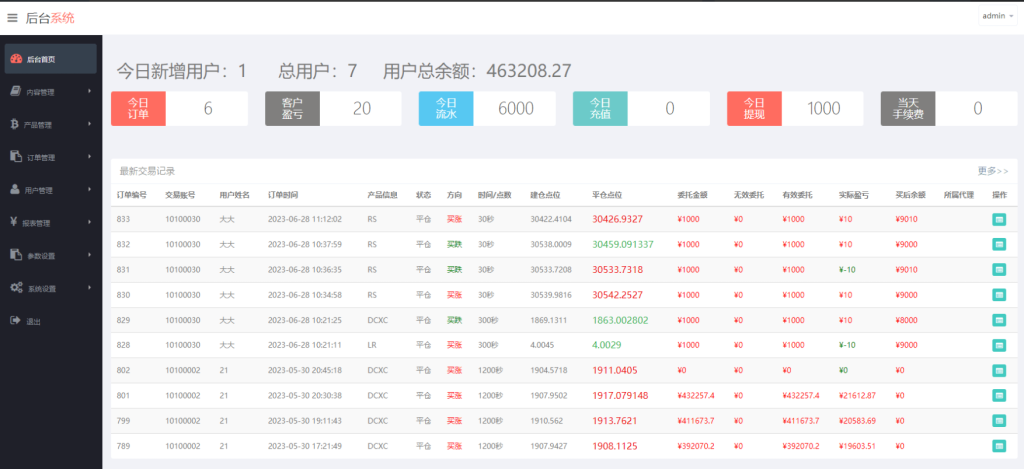Select 订单管理 label in the sidebar
The width and height of the screenshot is (1024, 469).
point(41,157)
